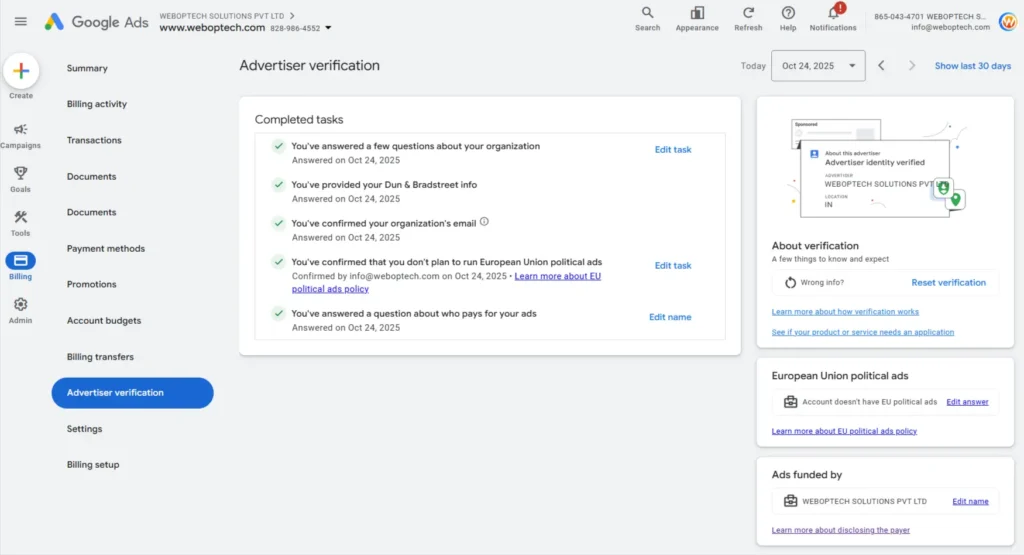Go to the previous date period arrow
Image resolution: width=1024 pixels, height=555 pixels.
[x=881, y=65]
